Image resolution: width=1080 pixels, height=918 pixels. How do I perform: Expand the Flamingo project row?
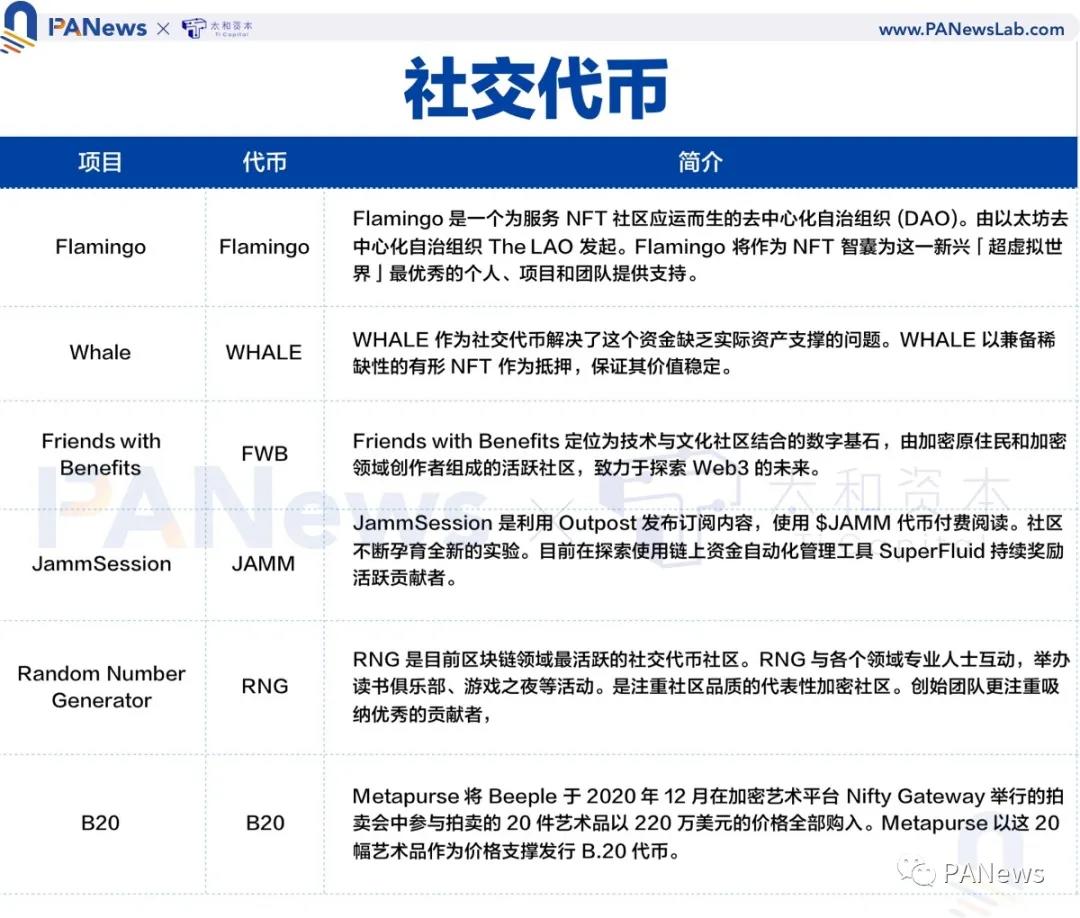pyautogui.click(x=100, y=246)
